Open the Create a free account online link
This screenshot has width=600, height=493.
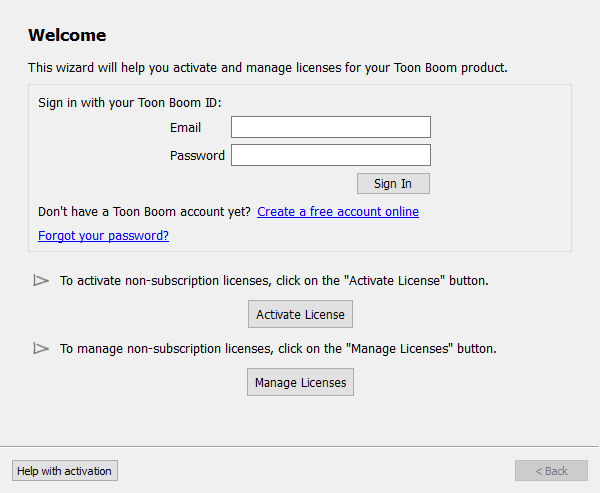(338, 212)
